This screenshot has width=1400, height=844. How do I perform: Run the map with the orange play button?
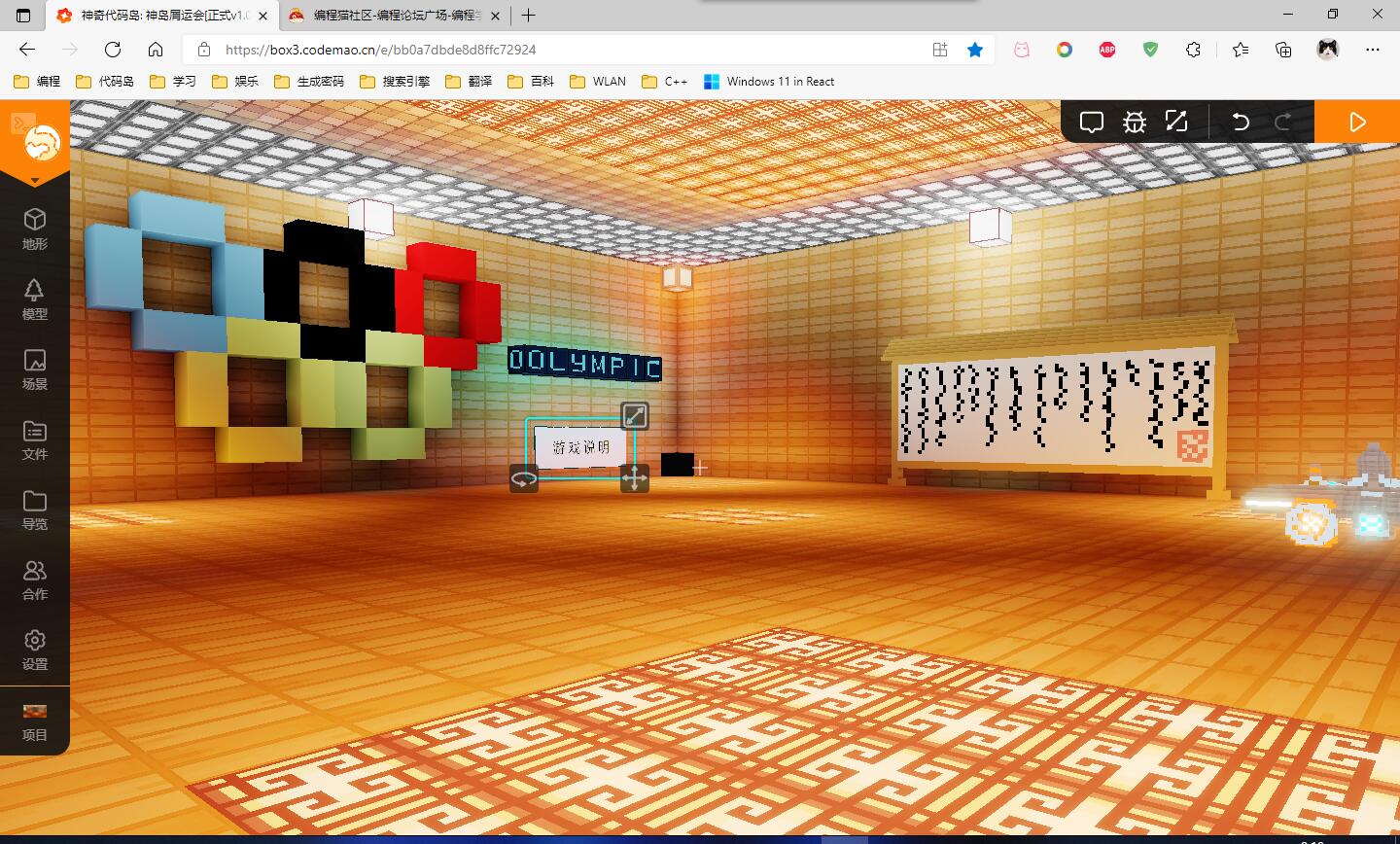[1357, 122]
